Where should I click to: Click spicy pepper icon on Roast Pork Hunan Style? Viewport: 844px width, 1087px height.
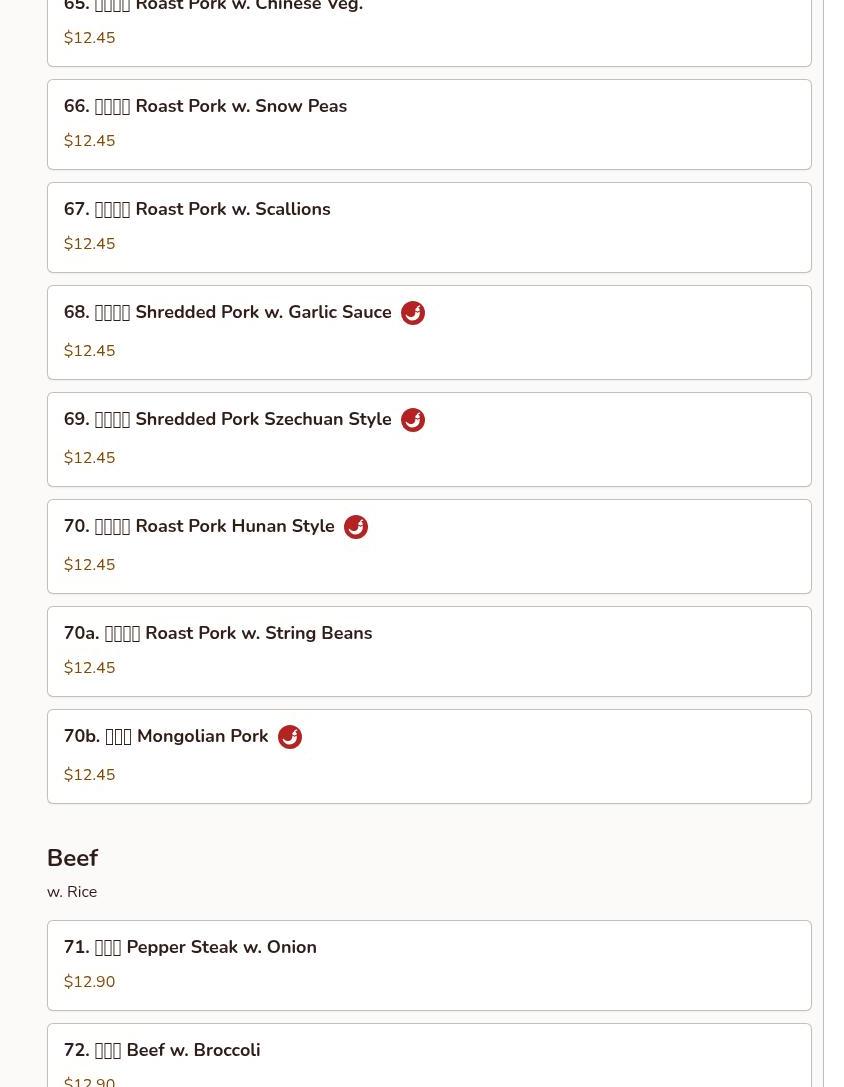coord(356,527)
